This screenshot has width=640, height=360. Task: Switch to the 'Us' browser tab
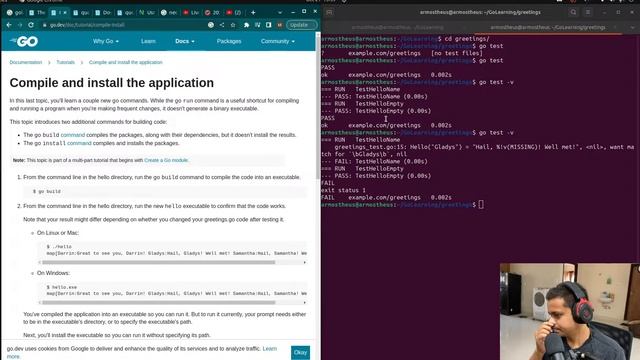[x=147, y=13]
